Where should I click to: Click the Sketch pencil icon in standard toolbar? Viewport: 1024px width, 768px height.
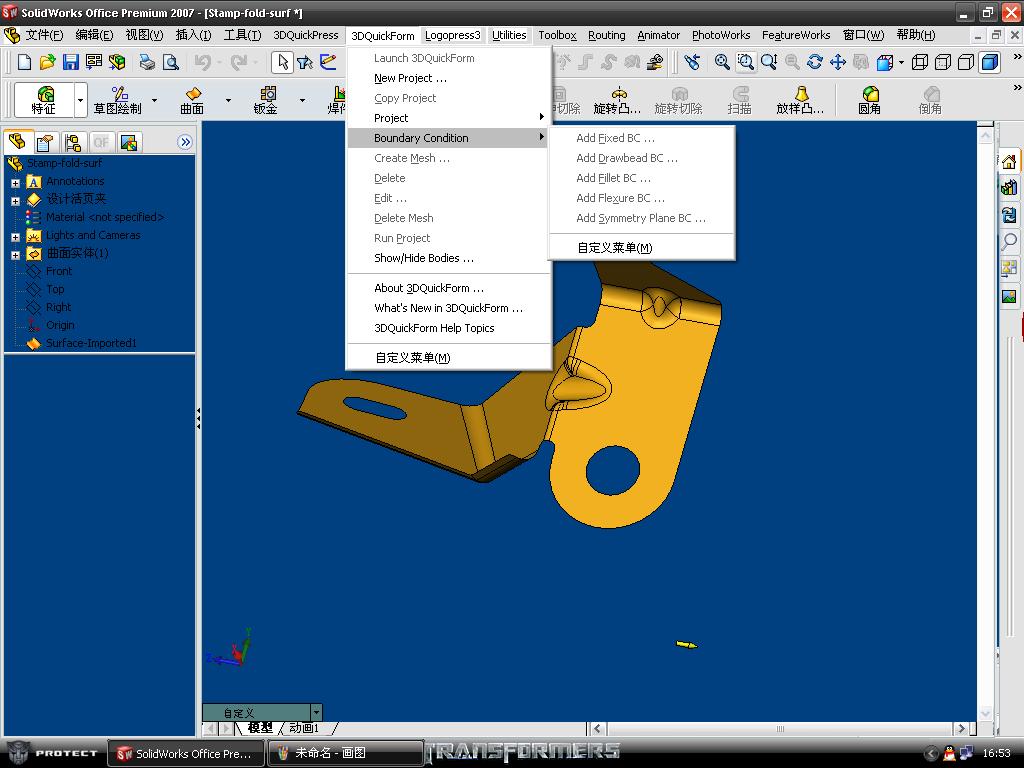[x=328, y=62]
